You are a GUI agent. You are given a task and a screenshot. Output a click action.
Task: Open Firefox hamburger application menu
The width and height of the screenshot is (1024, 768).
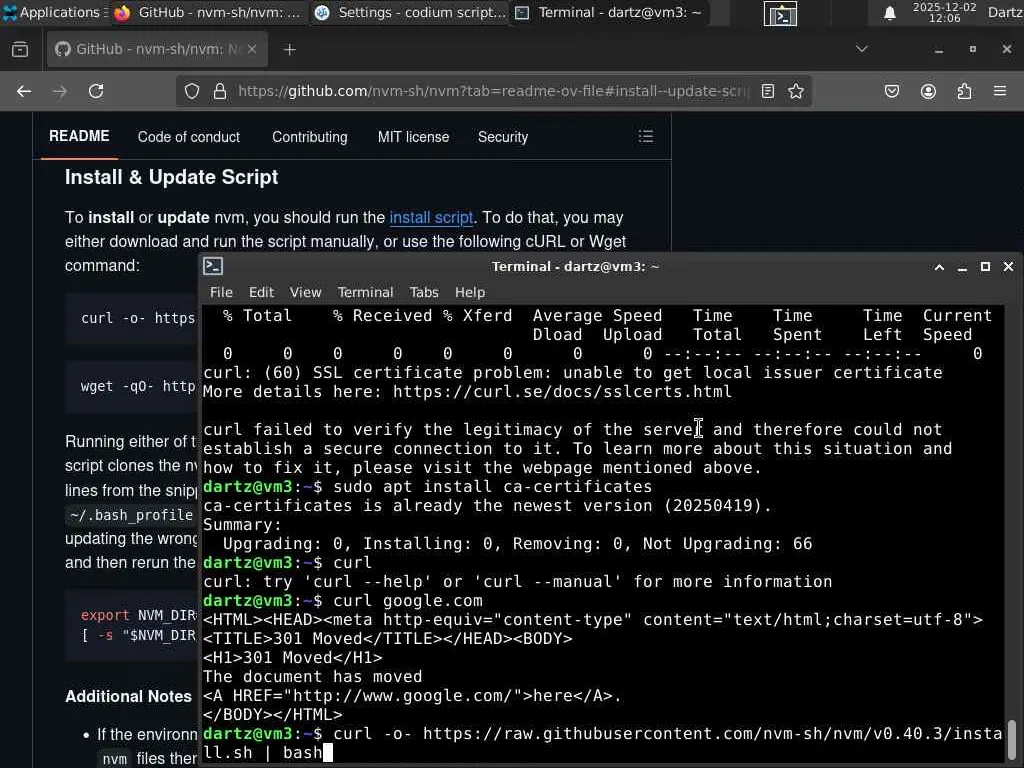pos(1000,91)
